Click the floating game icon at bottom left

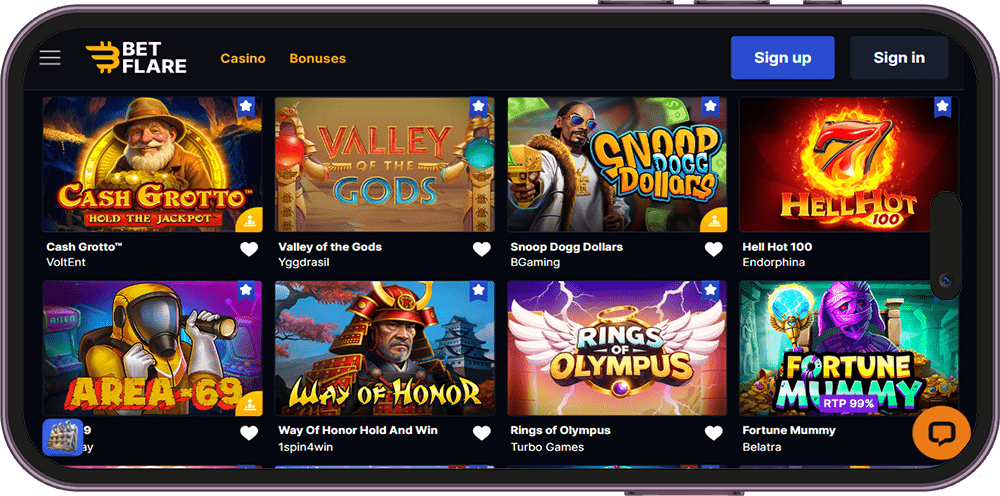coord(62,437)
